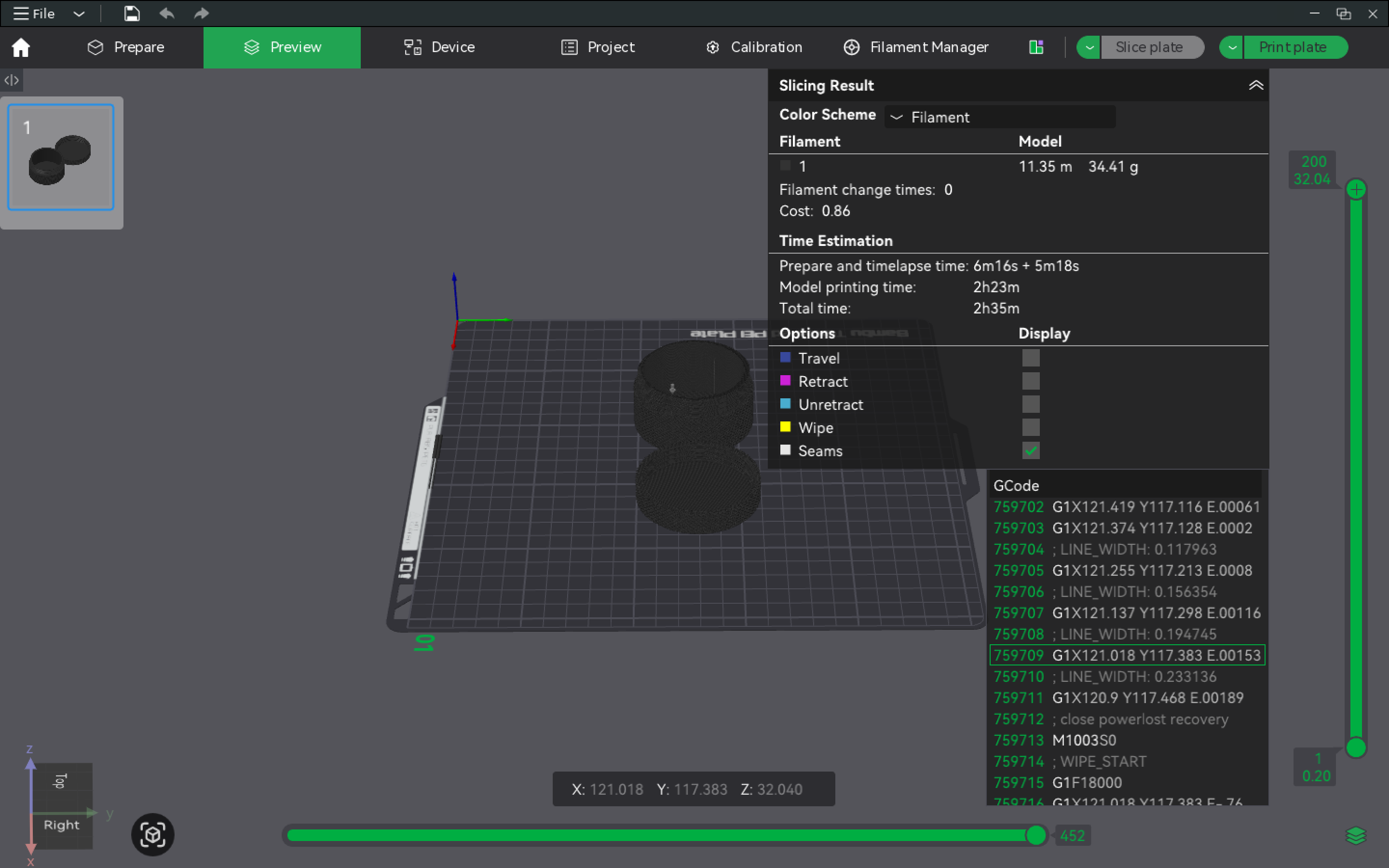Click the magenta Retract color swatch
The image size is (1389, 868).
click(785, 380)
